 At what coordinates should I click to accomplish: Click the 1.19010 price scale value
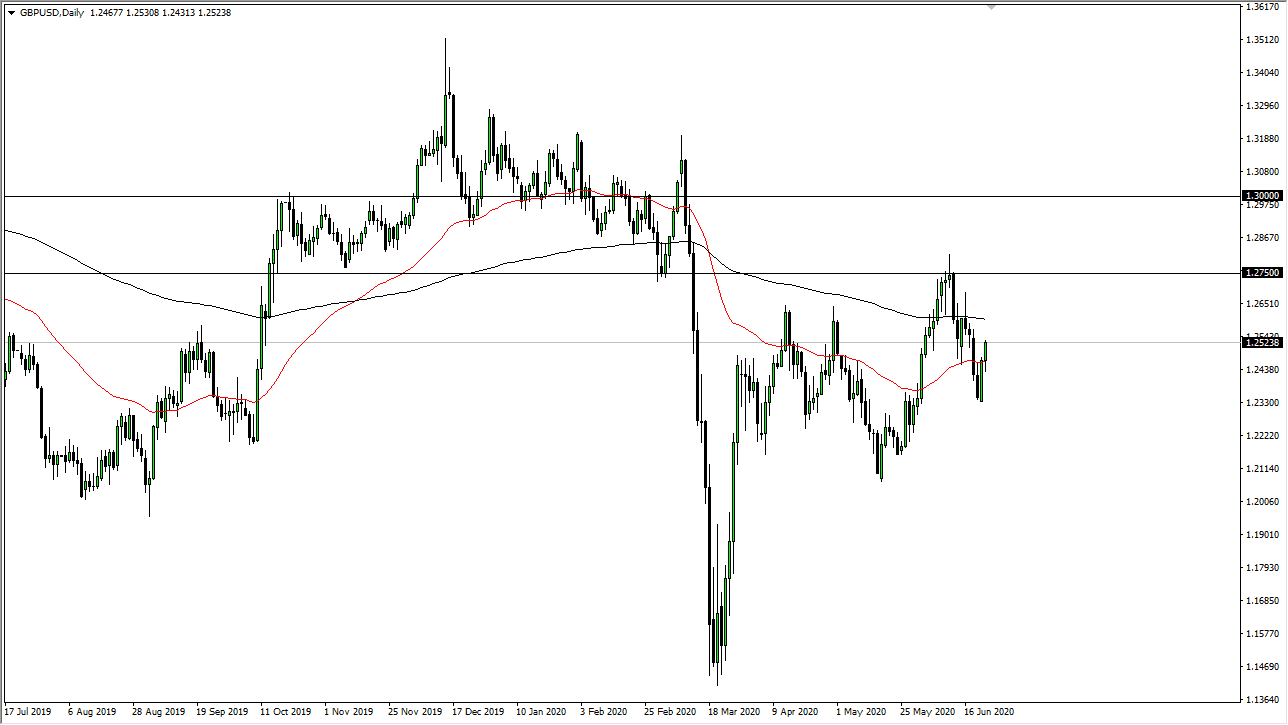pyautogui.click(x=1263, y=535)
